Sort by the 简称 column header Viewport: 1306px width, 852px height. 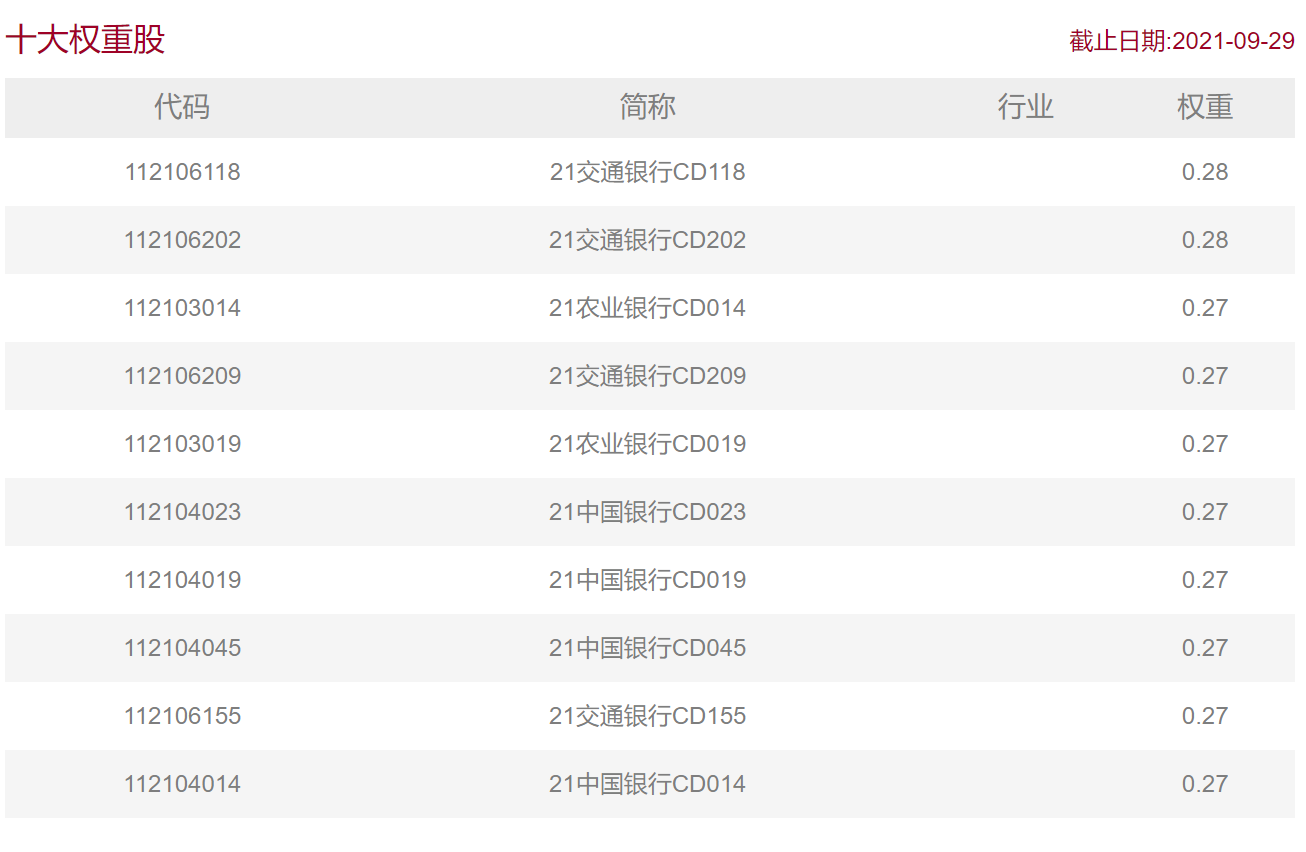pos(647,107)
